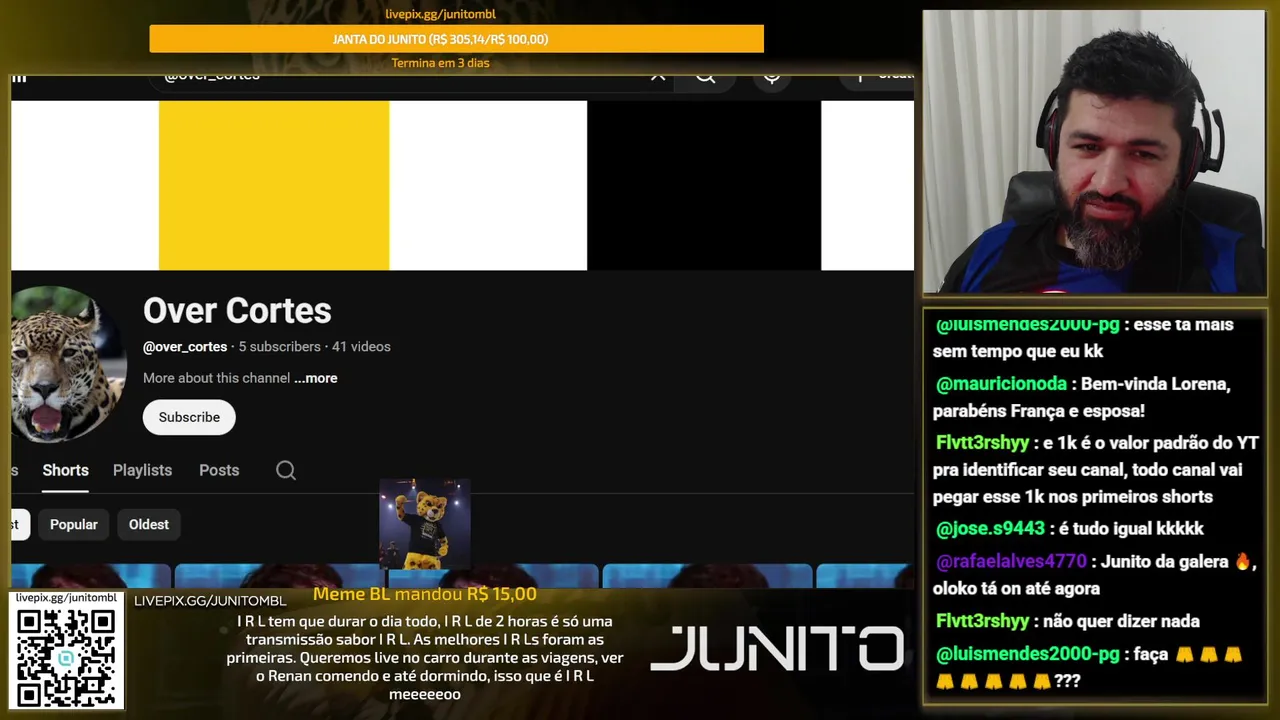Expand channel description with the ...more link
The image size is (1280, 720).
[x=316, y=378]
